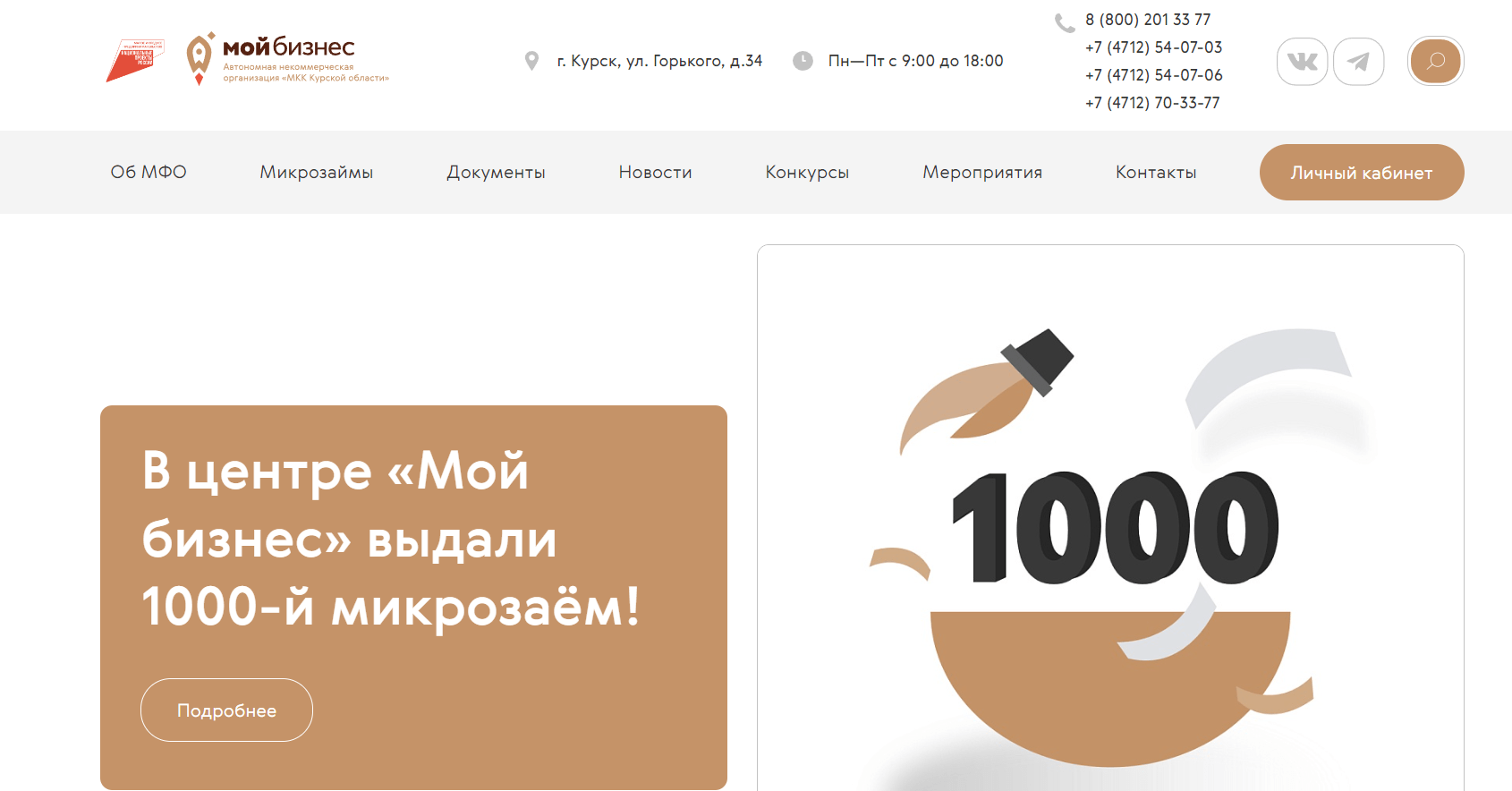Call the 8 (800) 201 33 77 number
This screenshot has width=1512, height=791.
pyautogui.click(x=1148, y=20)
